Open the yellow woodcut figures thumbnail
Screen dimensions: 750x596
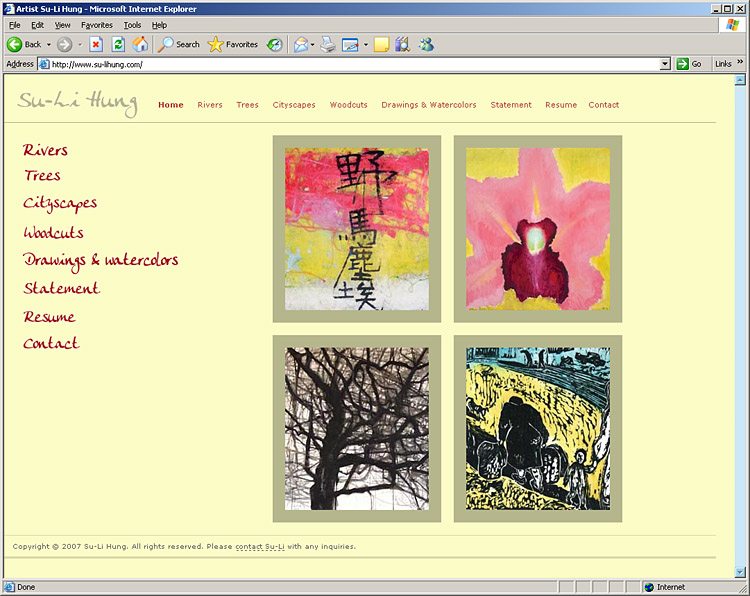538,429
